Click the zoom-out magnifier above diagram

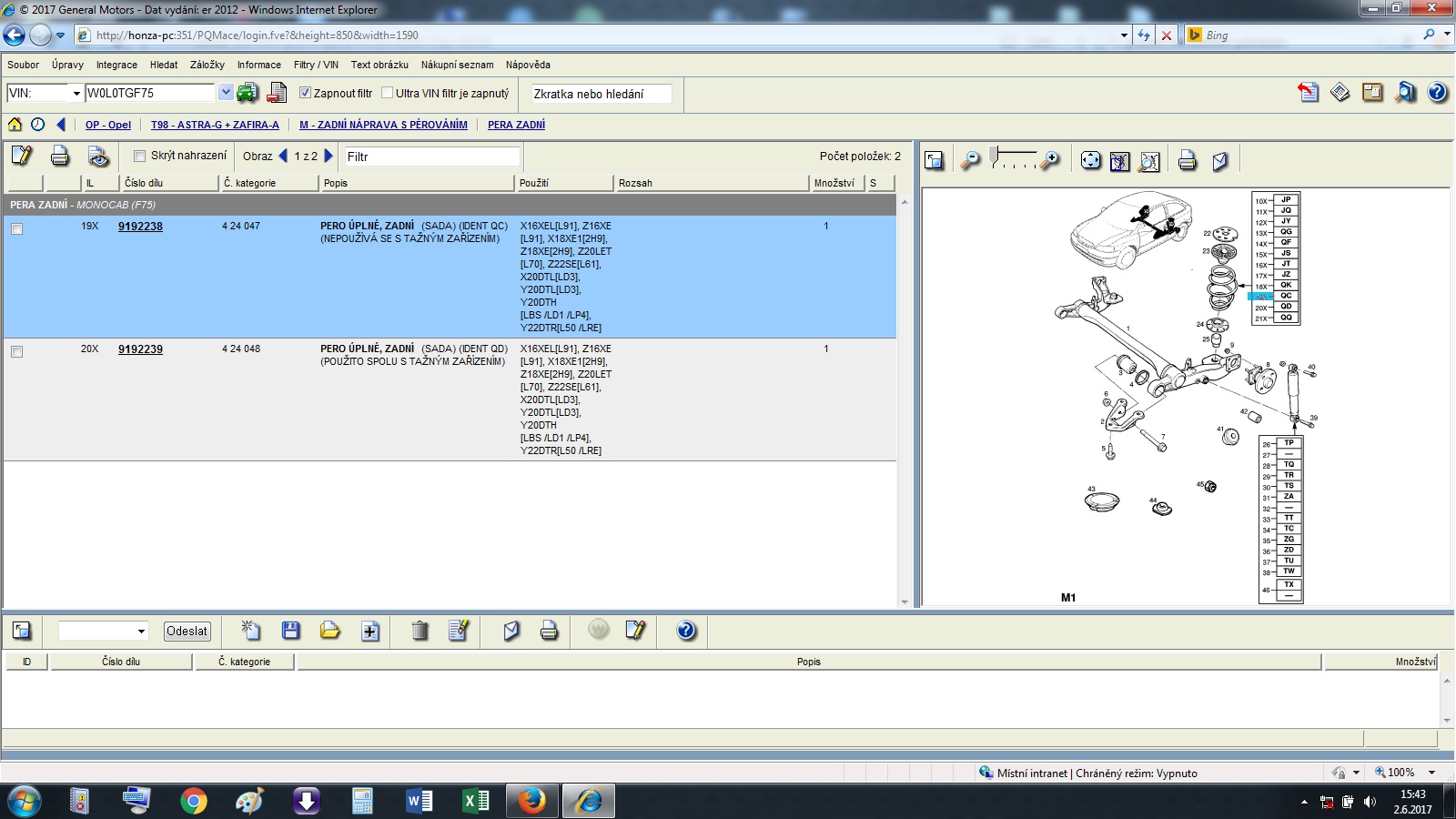[x=971, y=161]
